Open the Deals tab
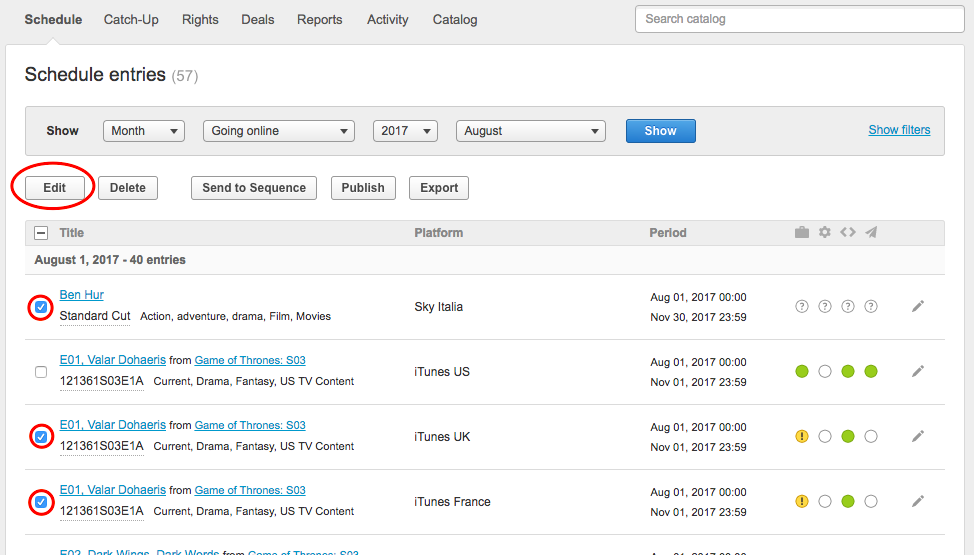This screenshot has width=974, height=555. (258, 19)
